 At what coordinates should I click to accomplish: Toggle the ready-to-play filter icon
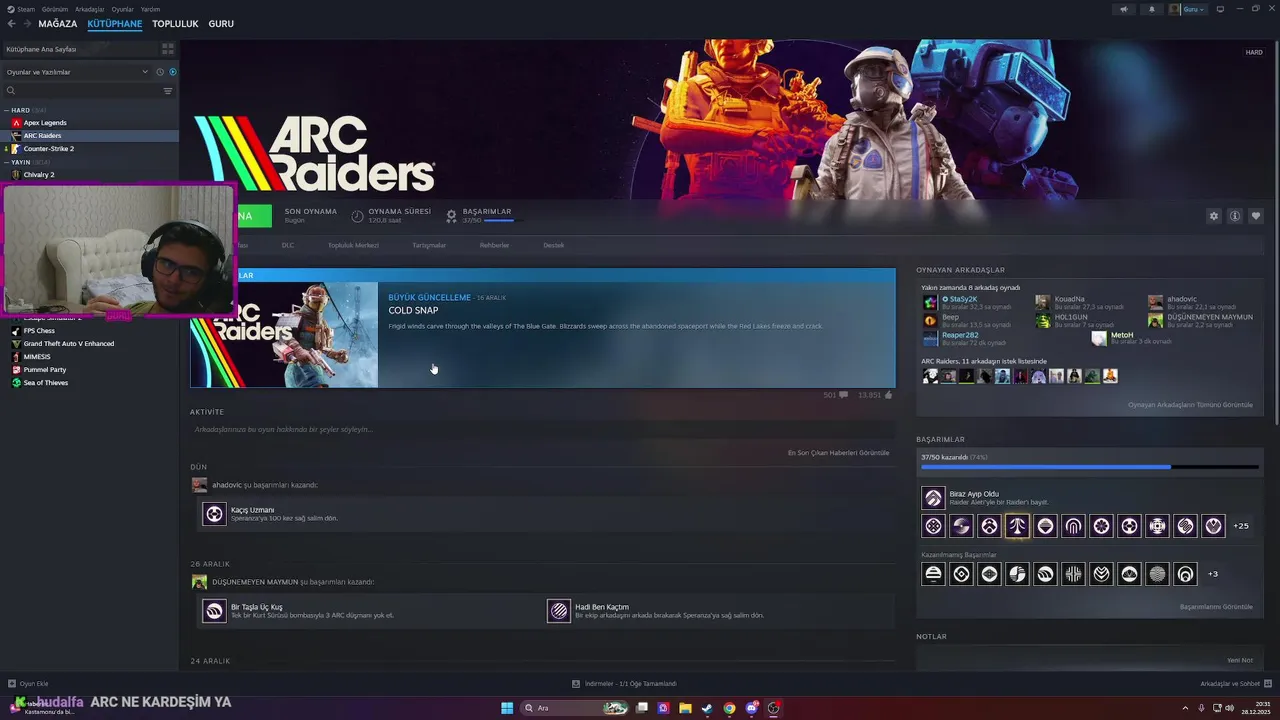(x=172, y=72)
